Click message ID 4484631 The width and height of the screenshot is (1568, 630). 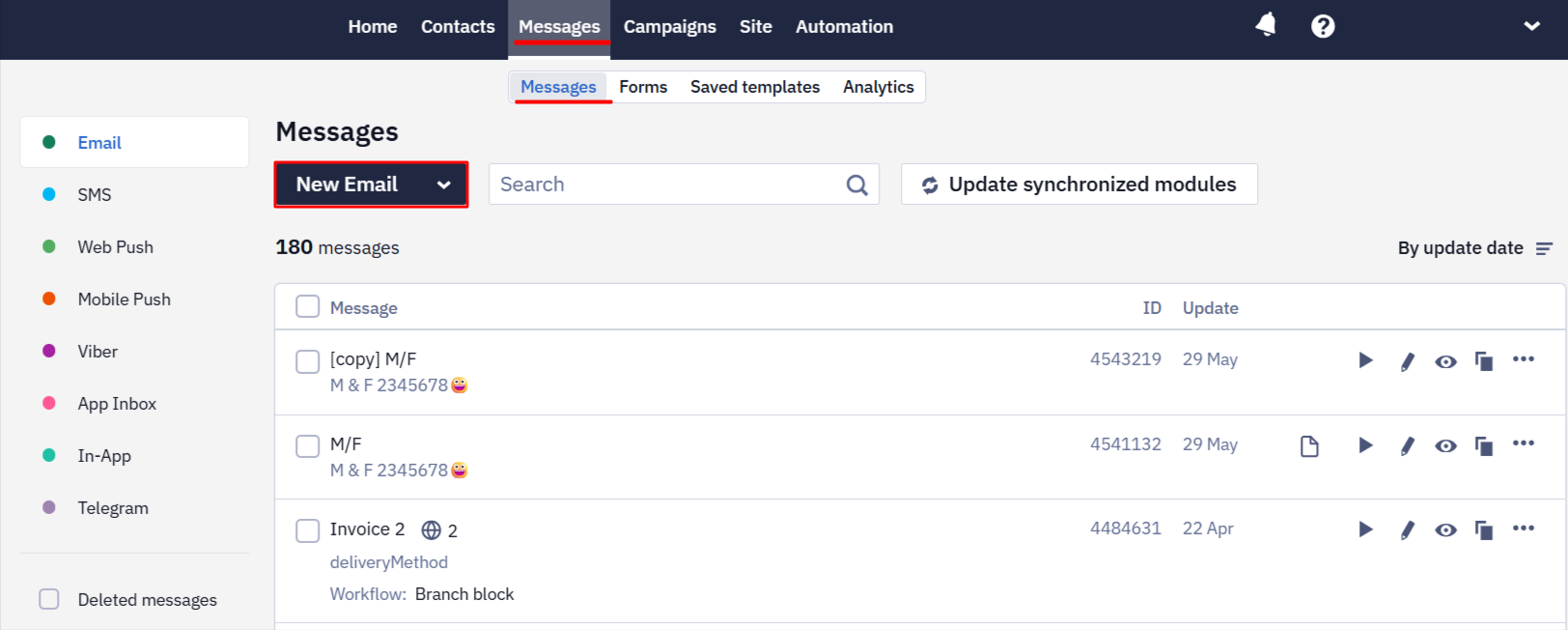pyautogui.click(x=1125, y=529)
